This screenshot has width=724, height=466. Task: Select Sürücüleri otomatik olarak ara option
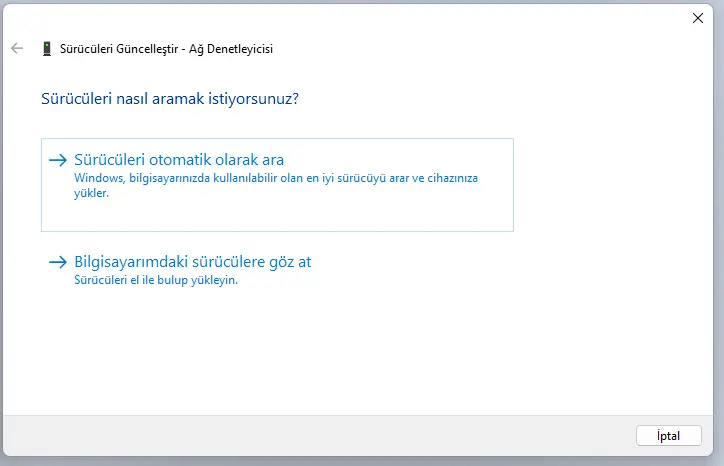click(x=277, y=185)
